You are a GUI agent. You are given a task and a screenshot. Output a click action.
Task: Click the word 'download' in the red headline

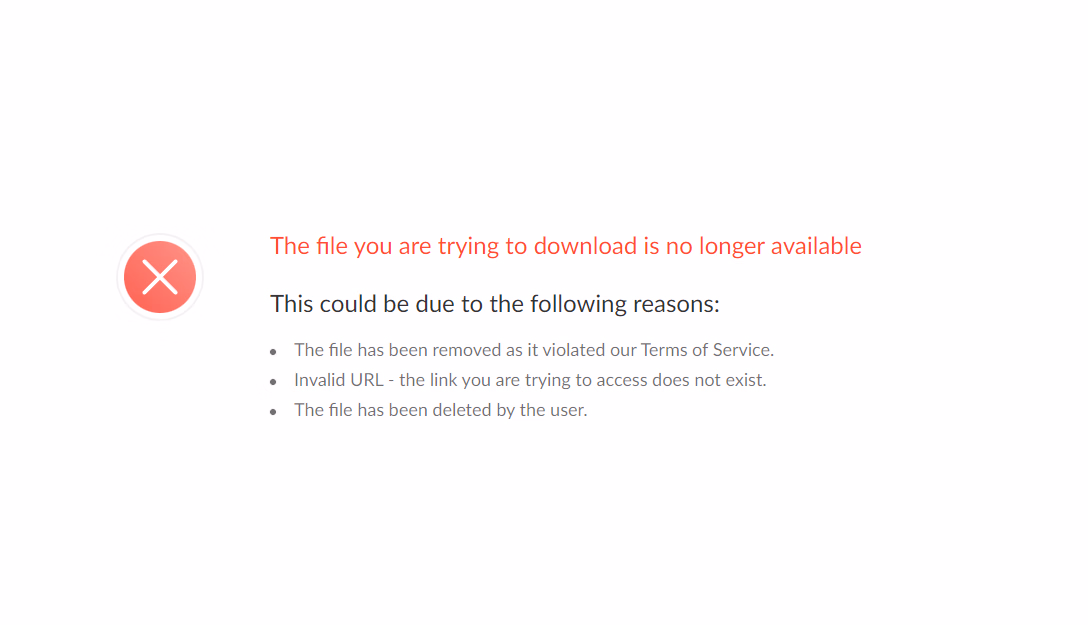[585, 246]
